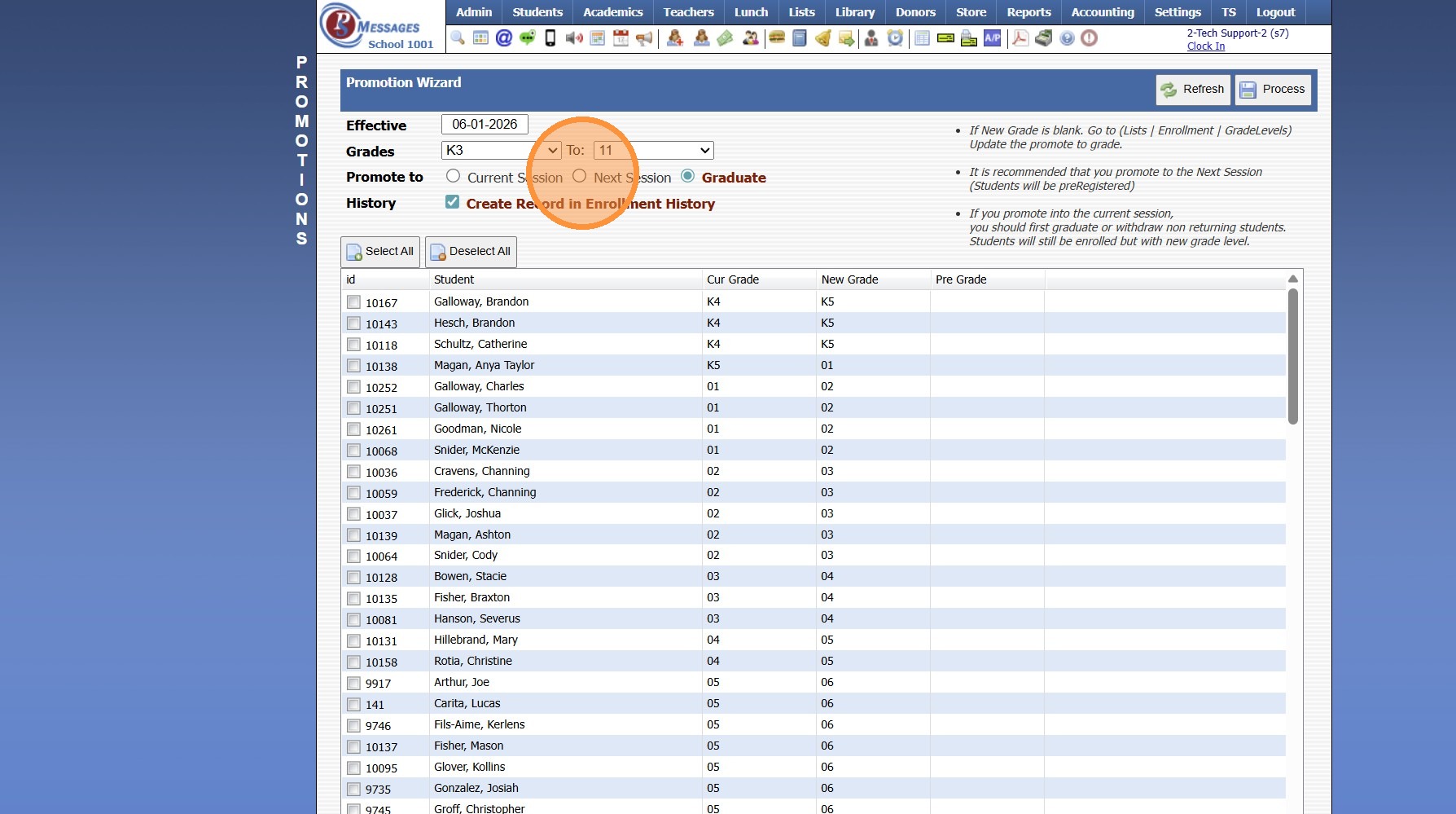Open the PDF document icon
The image size is (1456, 814).
click(x=1020, y=38)
